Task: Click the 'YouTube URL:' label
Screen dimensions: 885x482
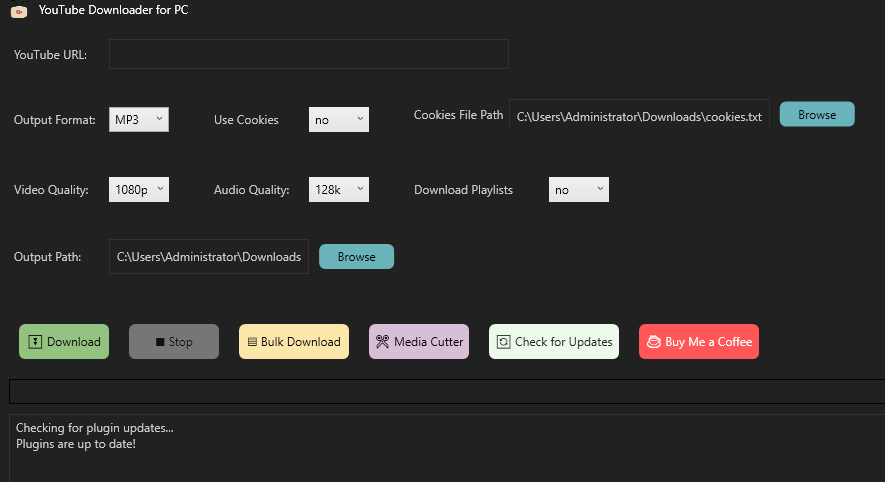Action: (50, 55)
